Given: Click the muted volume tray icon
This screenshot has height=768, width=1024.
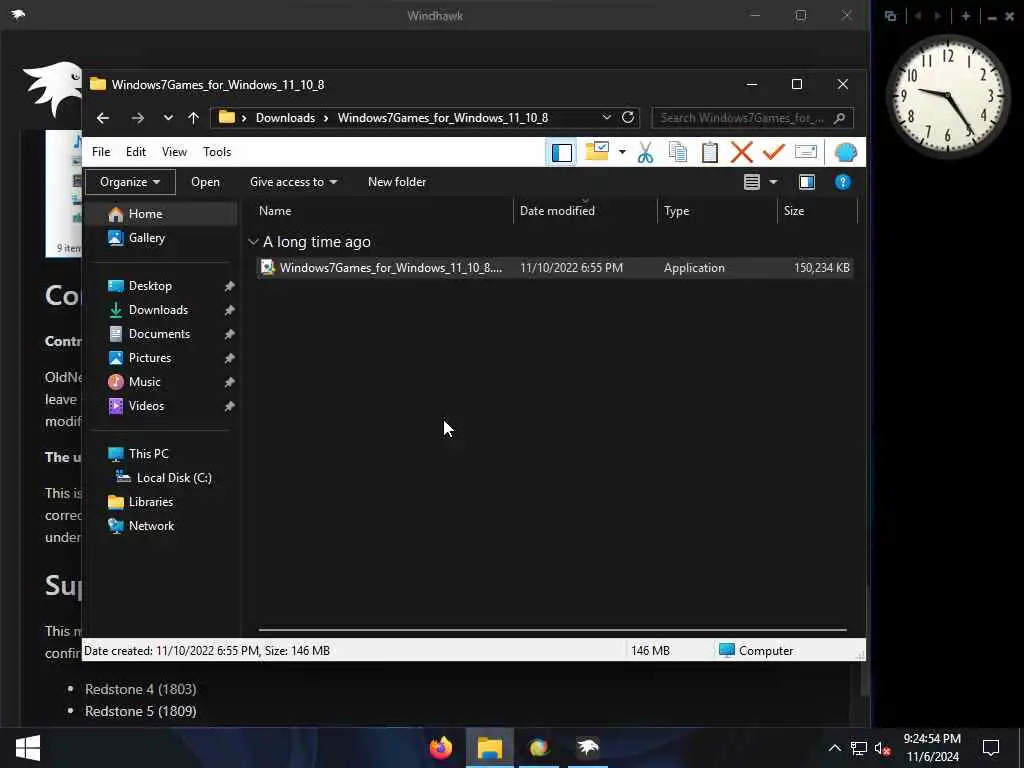Looking at the screenshot, I should coord(883,749).
